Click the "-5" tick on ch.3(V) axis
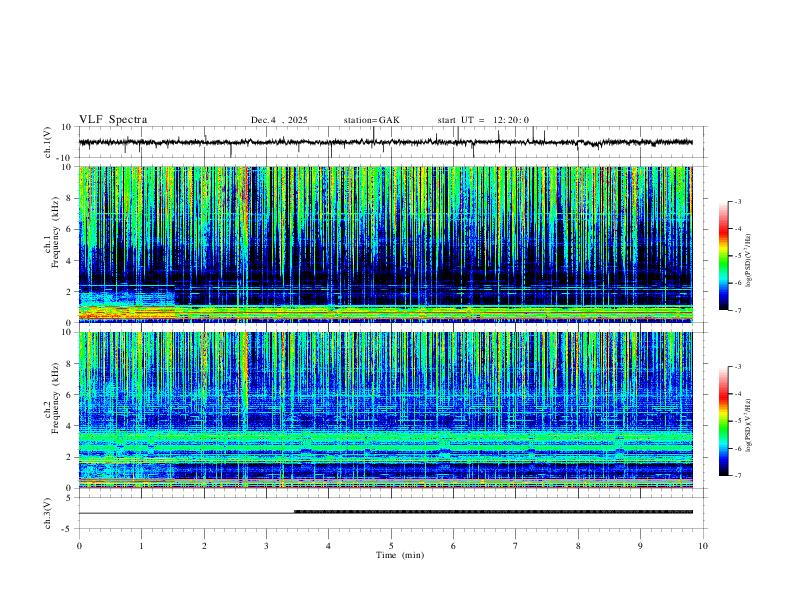The height and width of the screenshot is (612, 792). (x=68, y=529)
